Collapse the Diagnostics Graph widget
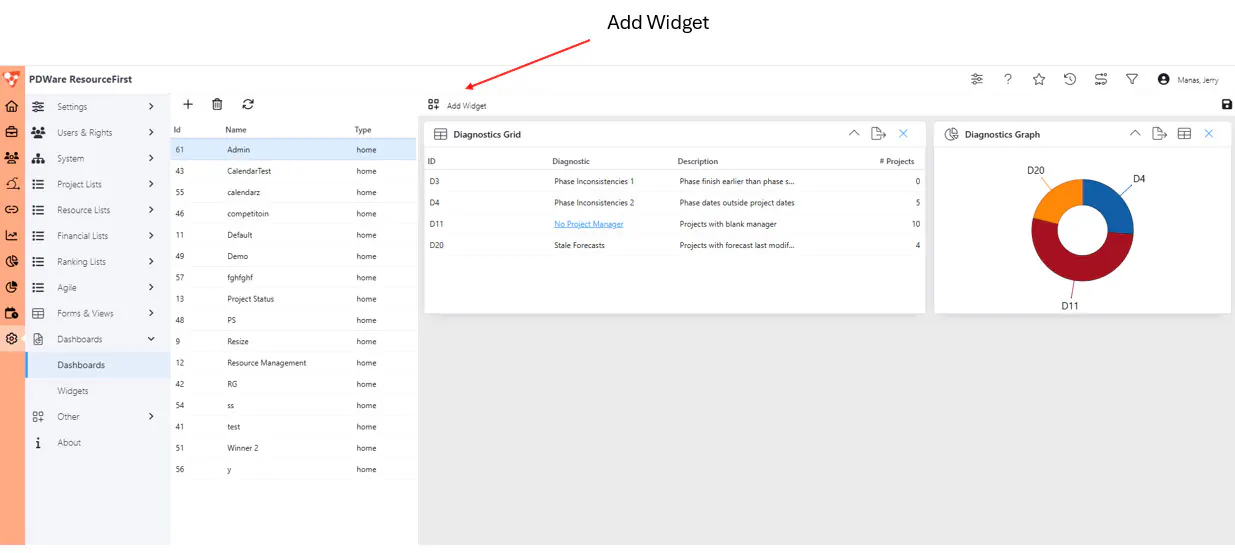The image size is (1235, 553). coord(1134,133)
